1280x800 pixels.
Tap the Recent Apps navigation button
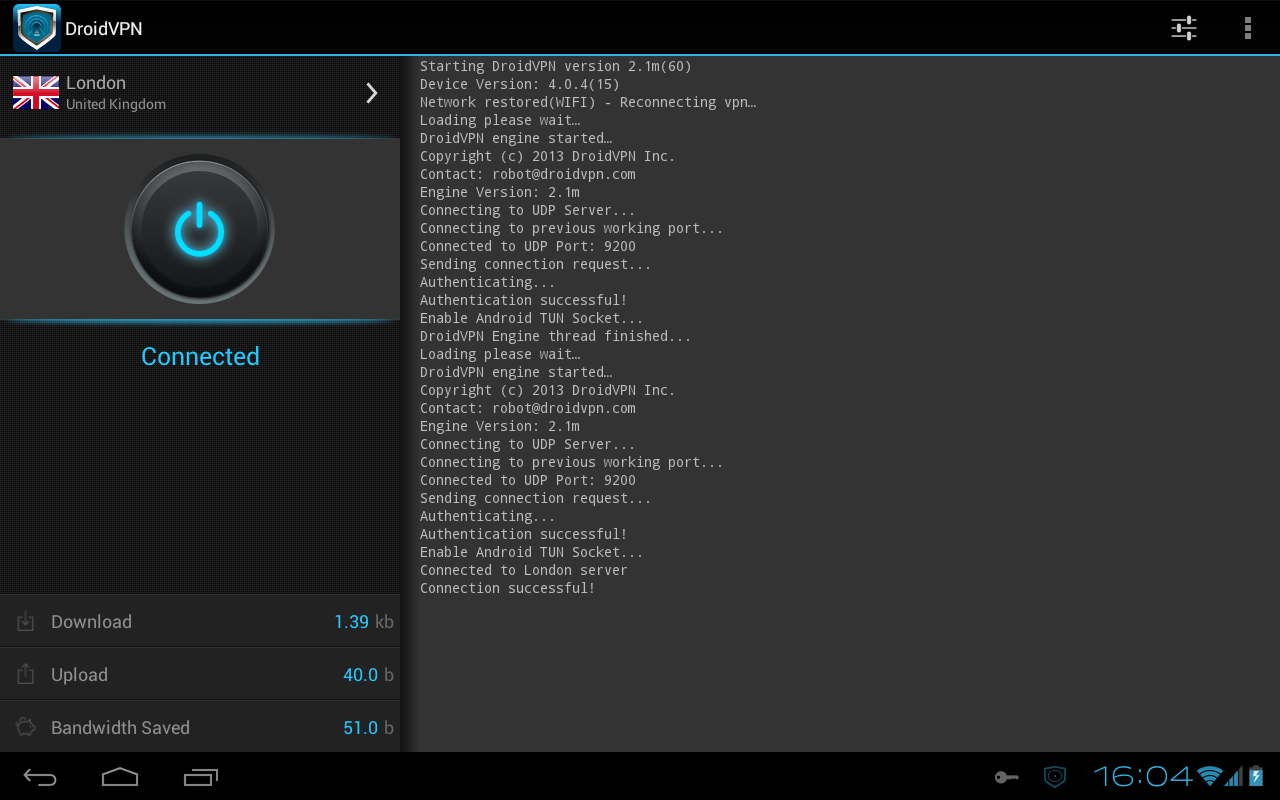200,776
